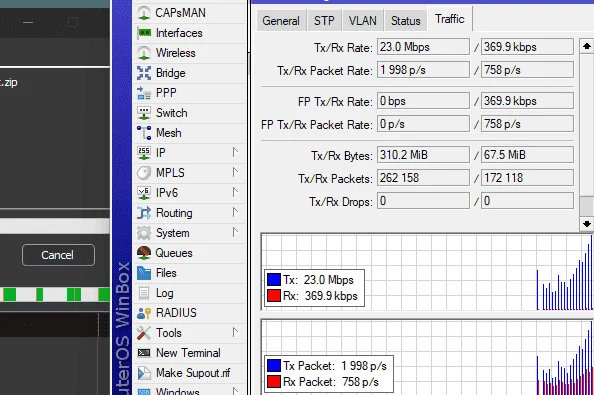Image resolution: width=594 pixels, height=395 pixels.
Task: Click the scroll up arrow in Traffic panel
Action: (x=587, y=46)
